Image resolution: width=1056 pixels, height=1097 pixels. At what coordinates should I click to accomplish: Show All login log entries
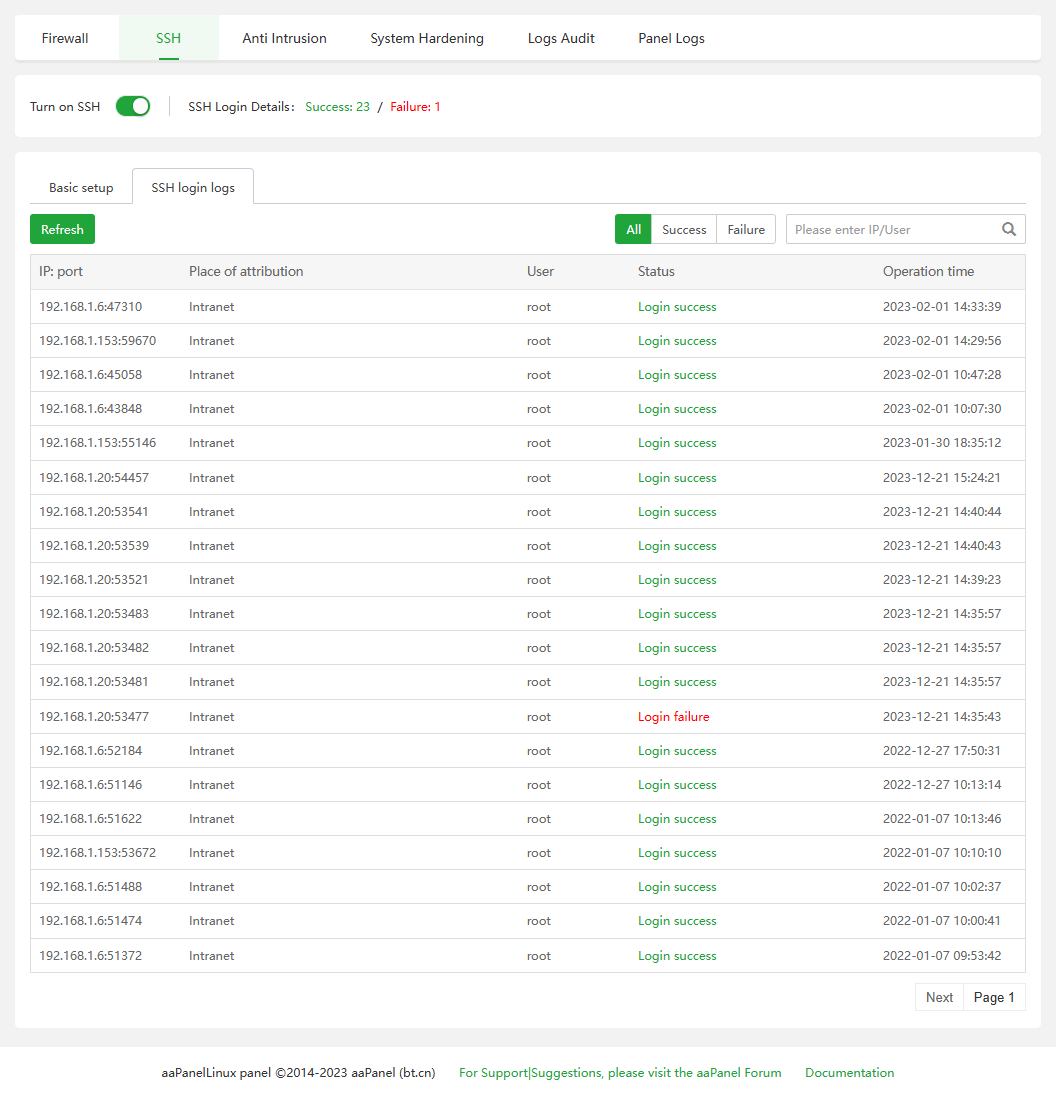[x=633, y=230]
